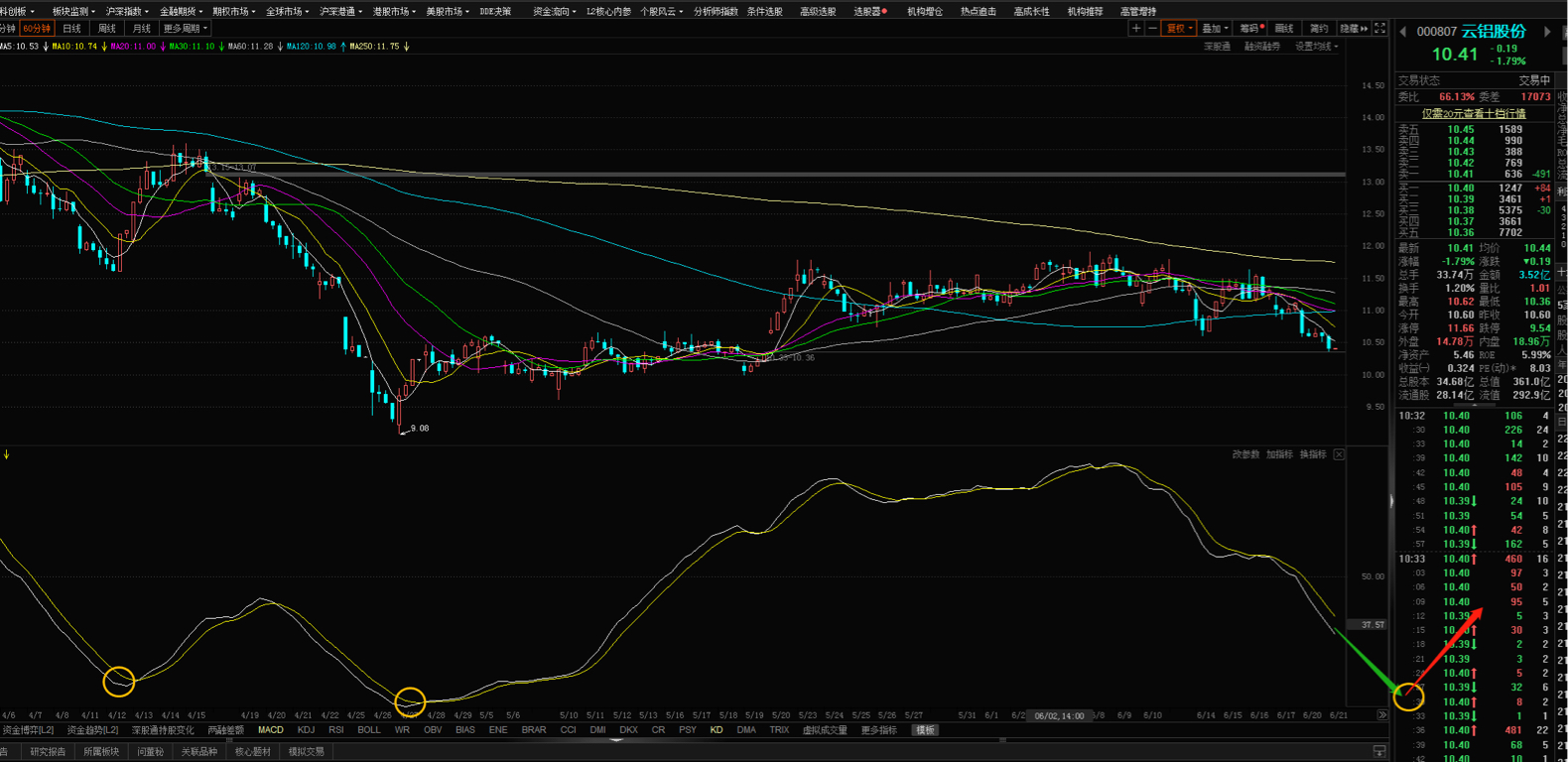The width and height of the screenshot is (1568, 762).
Task: Switch to the KDJ indicator tab
Action: click(x=306, y=729)
